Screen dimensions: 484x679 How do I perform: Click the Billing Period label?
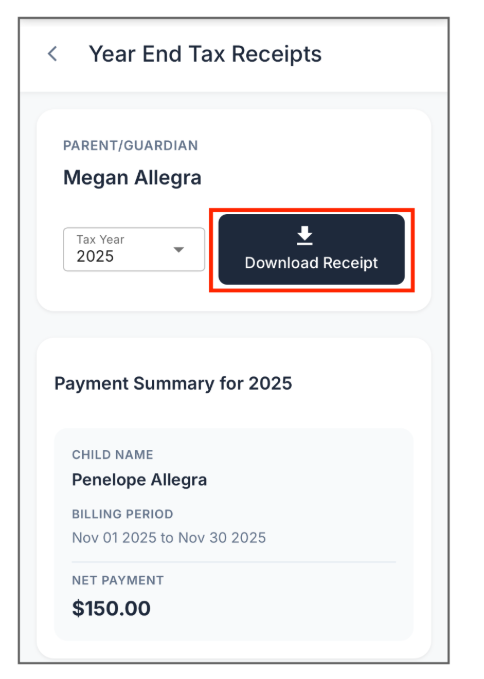point(123,514)
